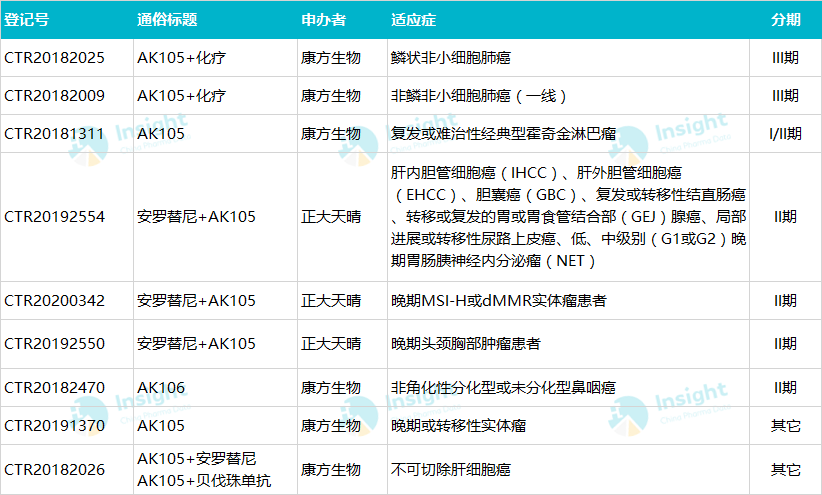Click AK105+贝伐珠单抗 line in CTR20182026 row
Image resolution: width=822 pixels, height=495 pixels.
(x=204, y=480)
